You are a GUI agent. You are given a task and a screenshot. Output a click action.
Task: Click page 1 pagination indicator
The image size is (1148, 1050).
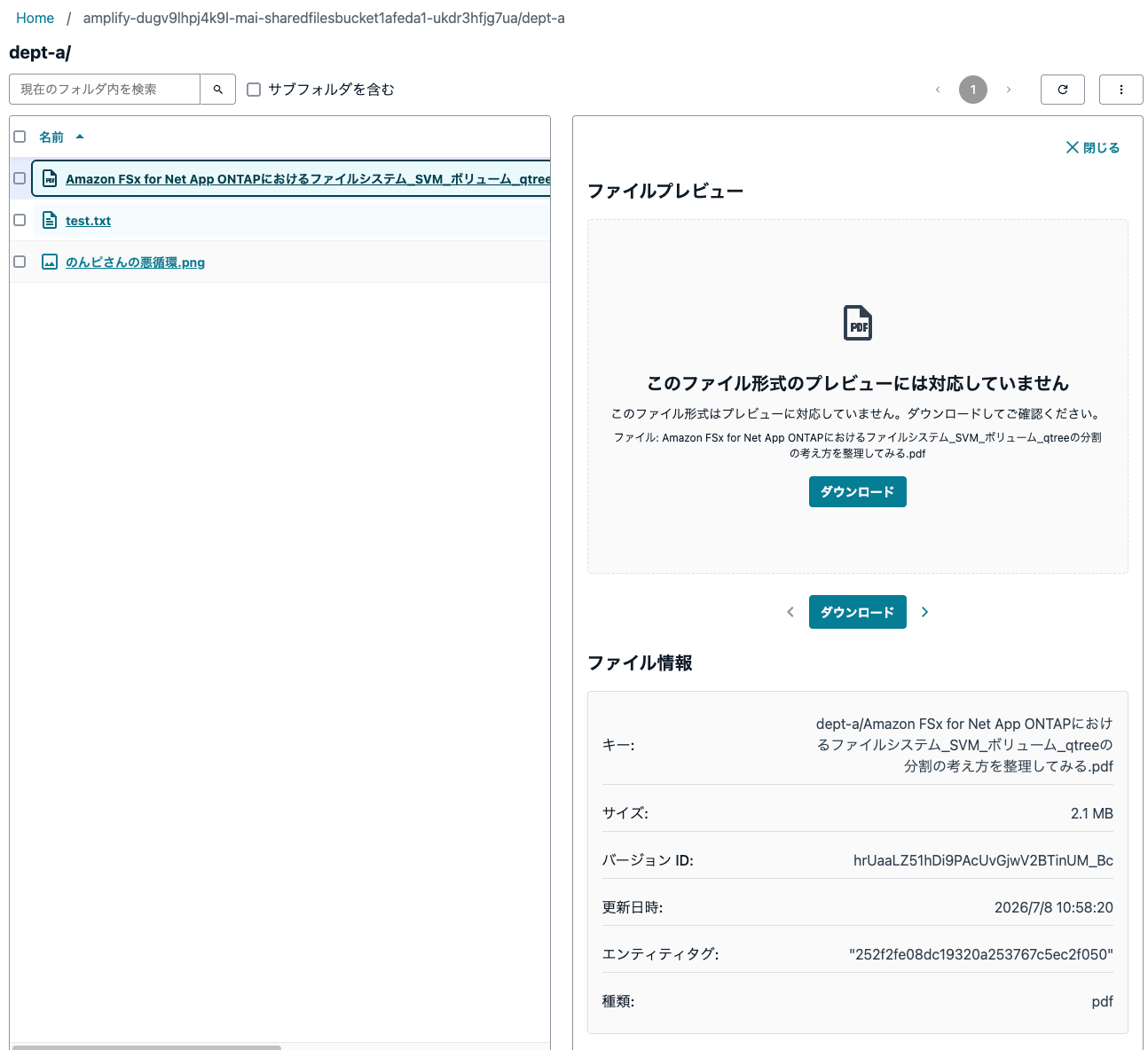[973, 90]
